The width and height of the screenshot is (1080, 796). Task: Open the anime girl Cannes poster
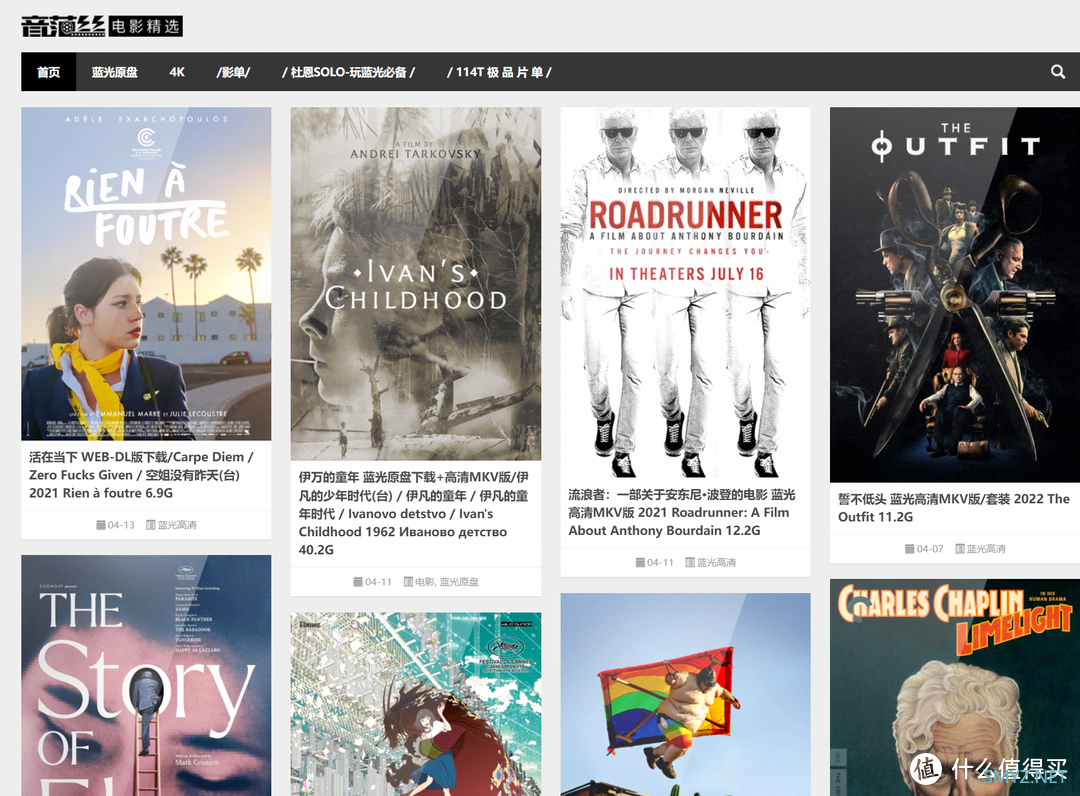tap(416, 704)
